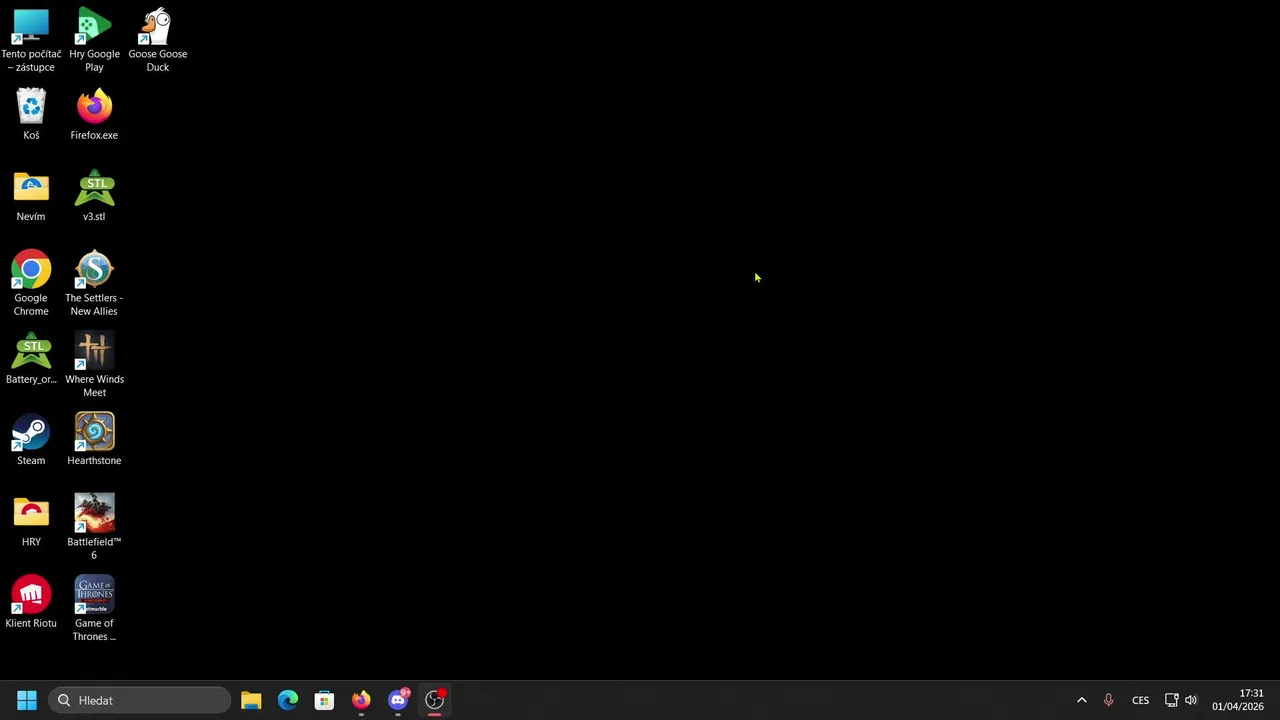Open network settings from the system tray

point(1171,700)
